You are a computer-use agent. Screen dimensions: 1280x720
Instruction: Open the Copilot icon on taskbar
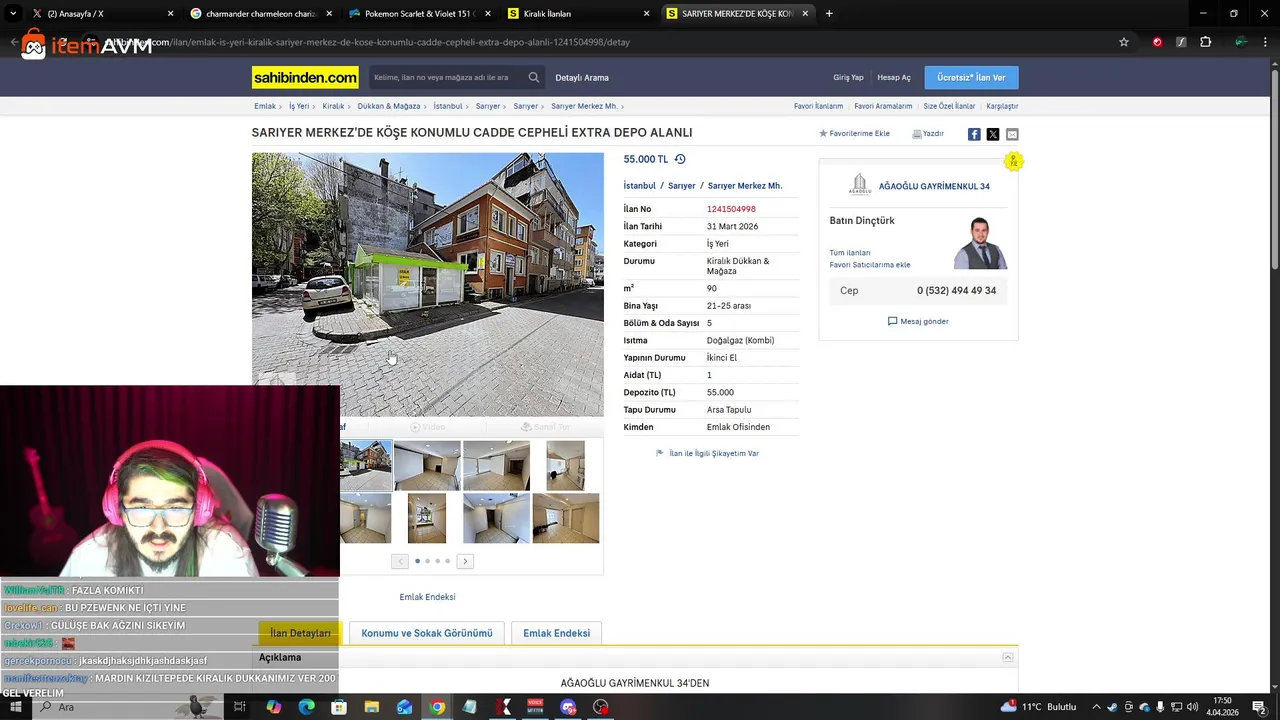click(x=274, y=707)
